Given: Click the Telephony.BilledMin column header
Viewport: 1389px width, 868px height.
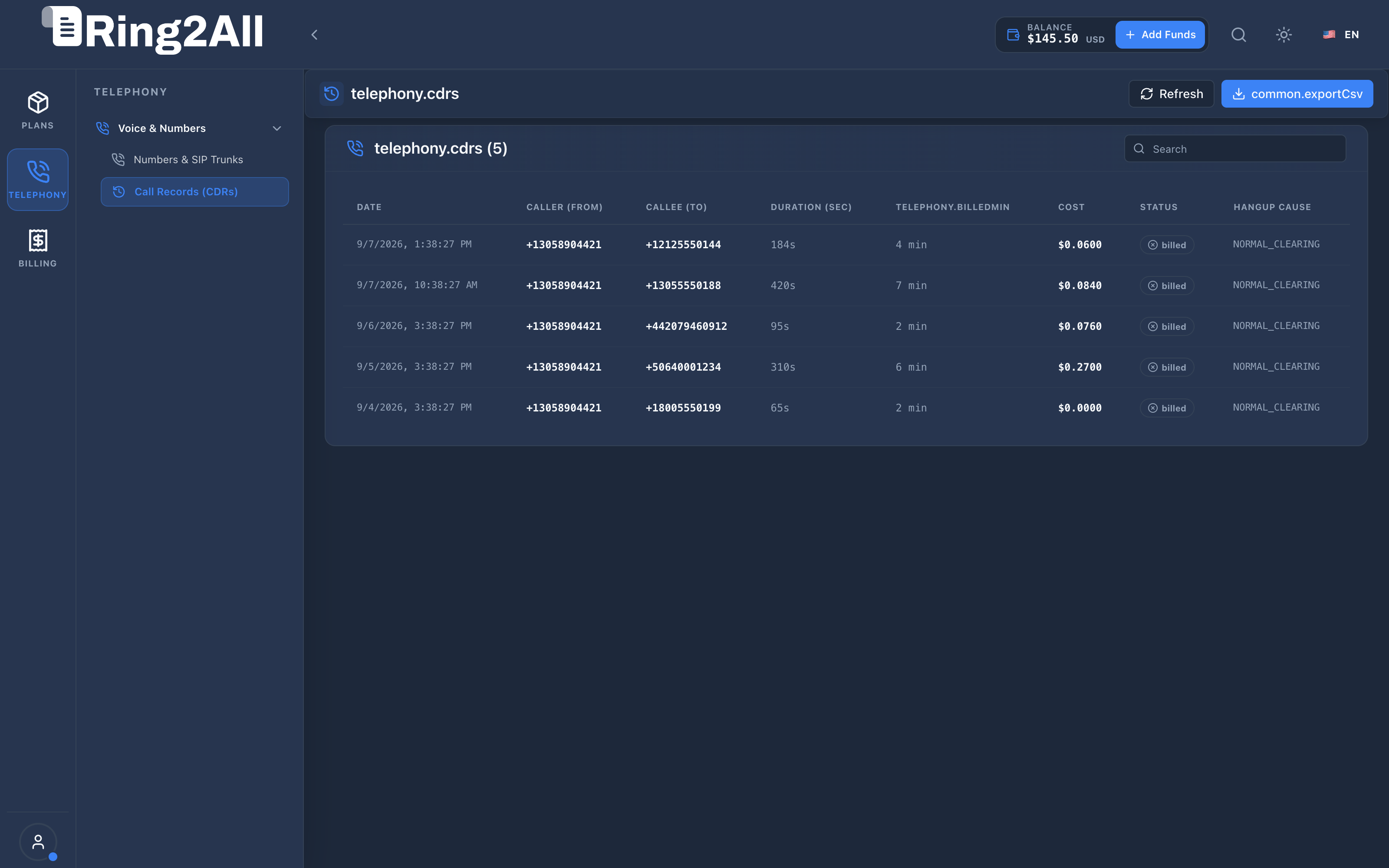Looking at the screenshot, I should coord(952,207).
